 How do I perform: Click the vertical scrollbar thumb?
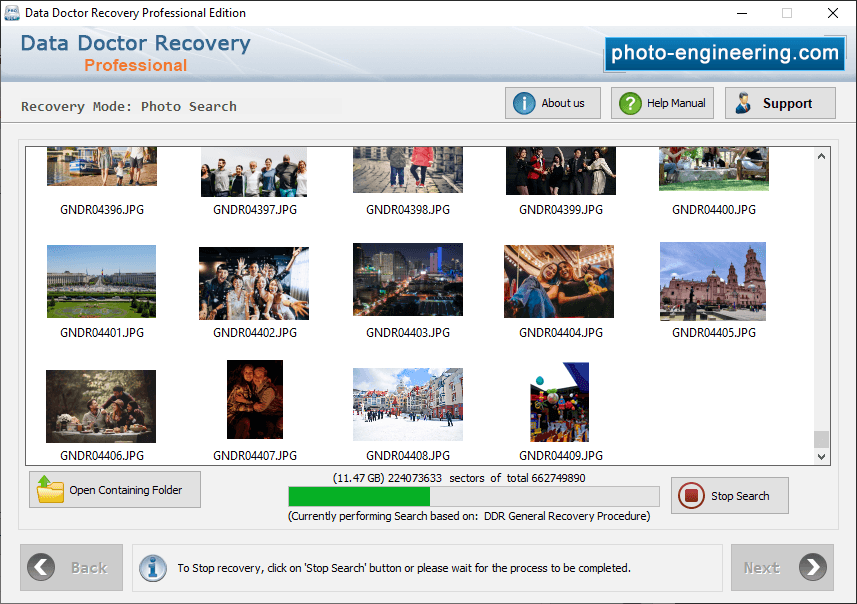coord(821,439)
